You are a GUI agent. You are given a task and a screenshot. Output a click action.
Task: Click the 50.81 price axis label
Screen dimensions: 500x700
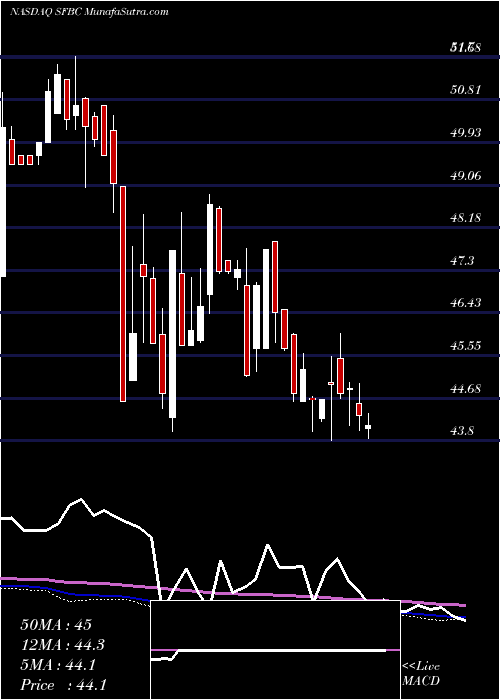[466, 90]
